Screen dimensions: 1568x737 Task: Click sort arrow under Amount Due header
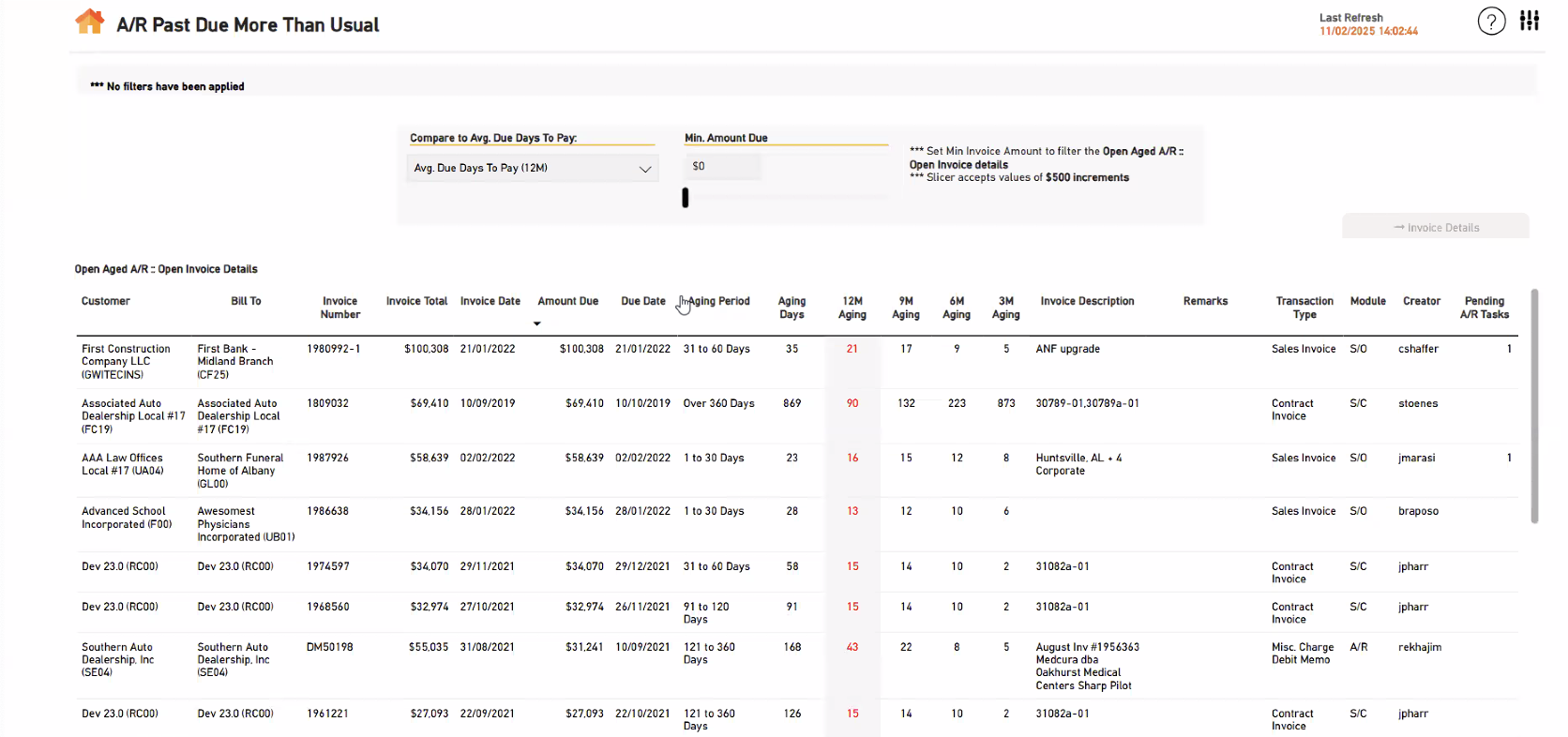click(x=537, y=323)
